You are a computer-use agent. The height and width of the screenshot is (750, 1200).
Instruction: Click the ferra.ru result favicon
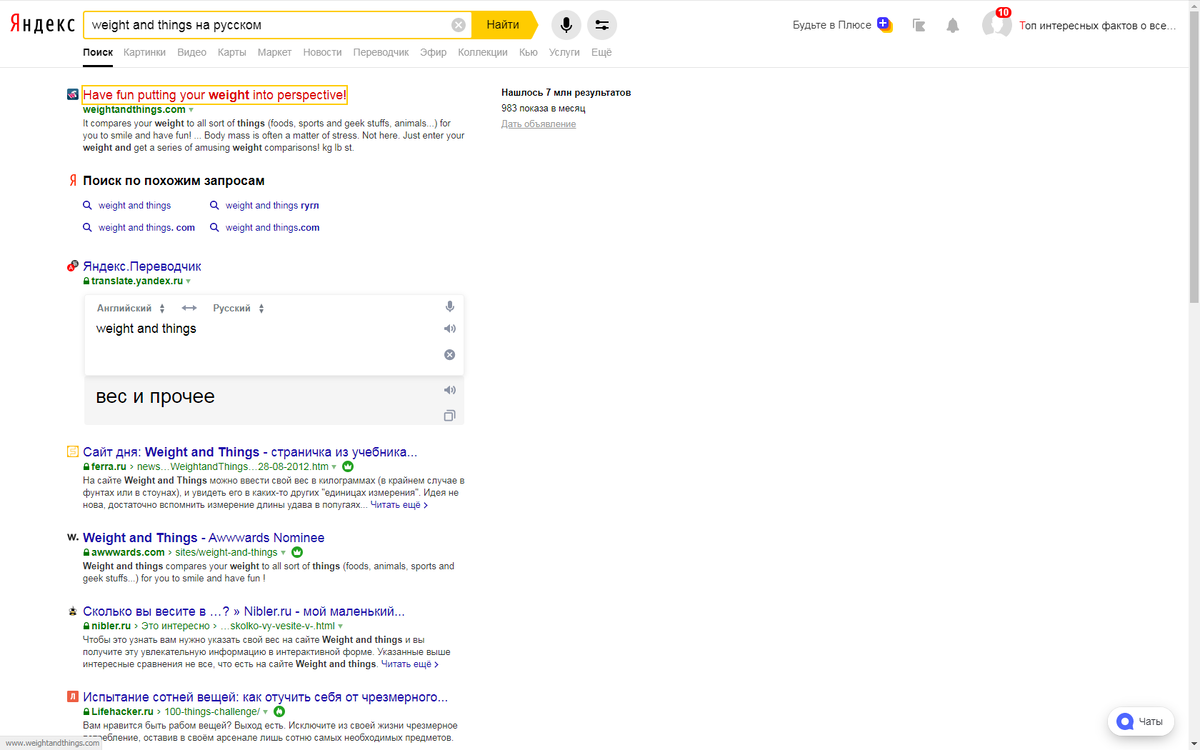pos(72,452)
